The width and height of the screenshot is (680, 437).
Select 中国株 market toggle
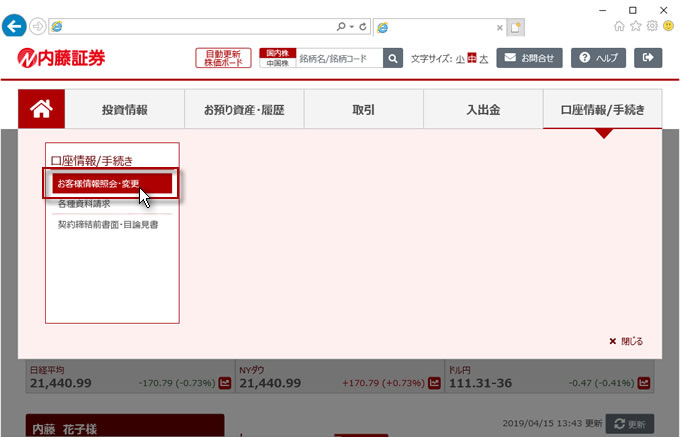pyautogui.click(x=277, y=63)
